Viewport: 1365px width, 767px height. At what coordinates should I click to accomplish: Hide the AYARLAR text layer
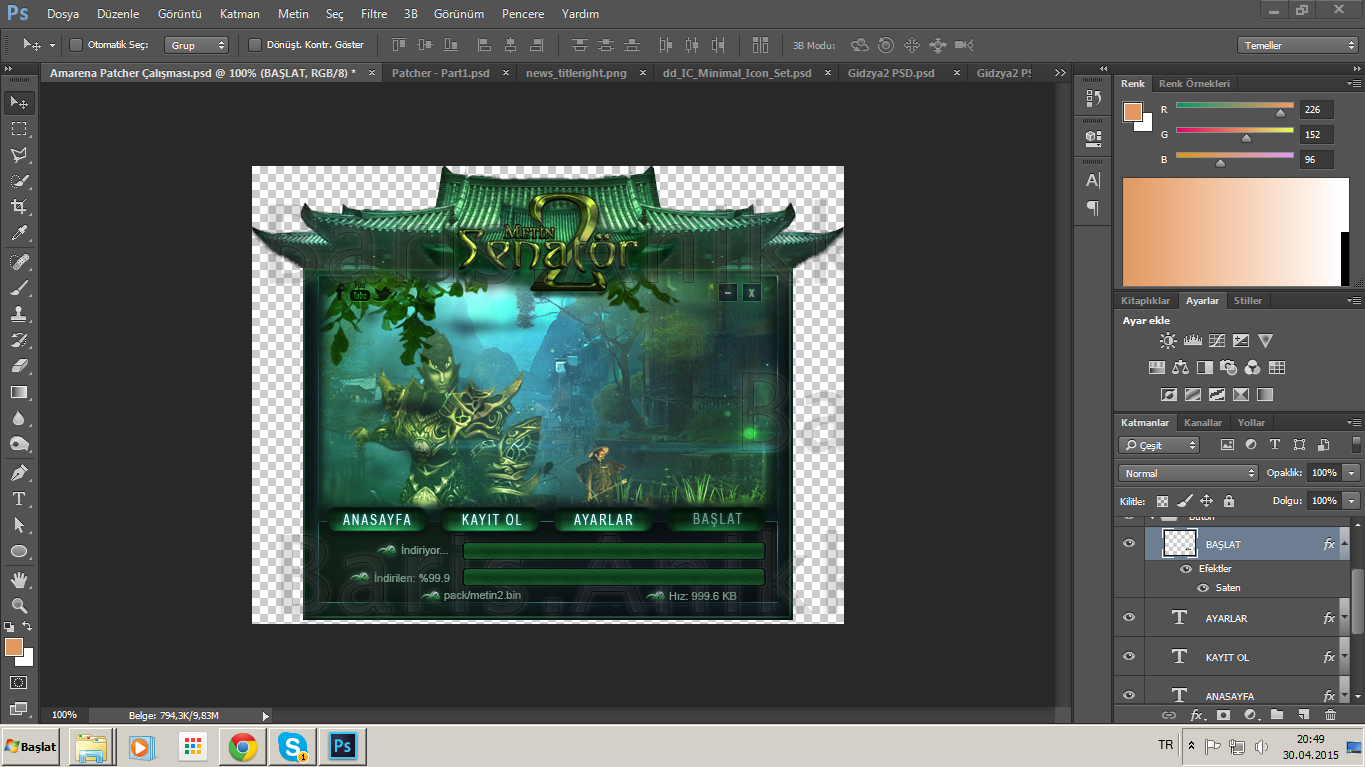[1129, 618]
